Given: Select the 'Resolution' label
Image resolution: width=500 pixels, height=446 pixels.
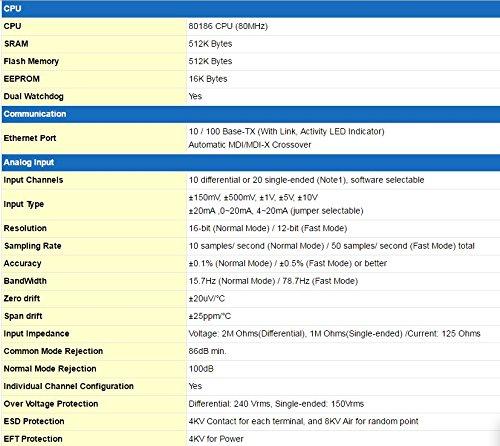Looking at the screenshot, I should point(25,228).
